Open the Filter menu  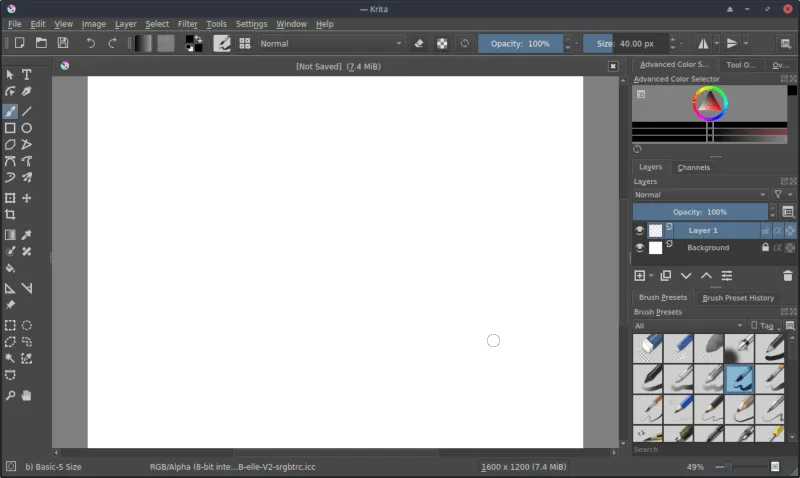point(187,24)
